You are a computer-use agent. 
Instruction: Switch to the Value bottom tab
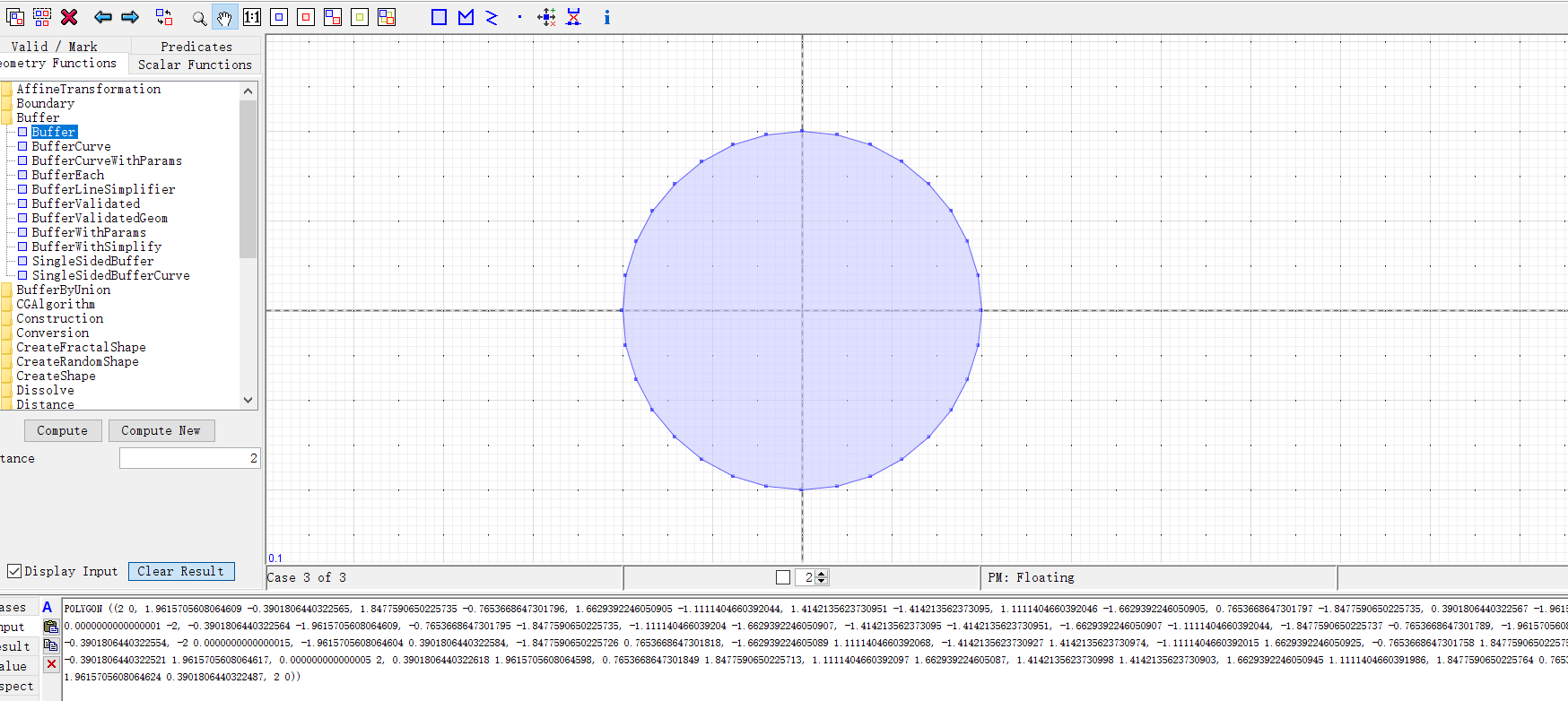[x=18, y=666]
